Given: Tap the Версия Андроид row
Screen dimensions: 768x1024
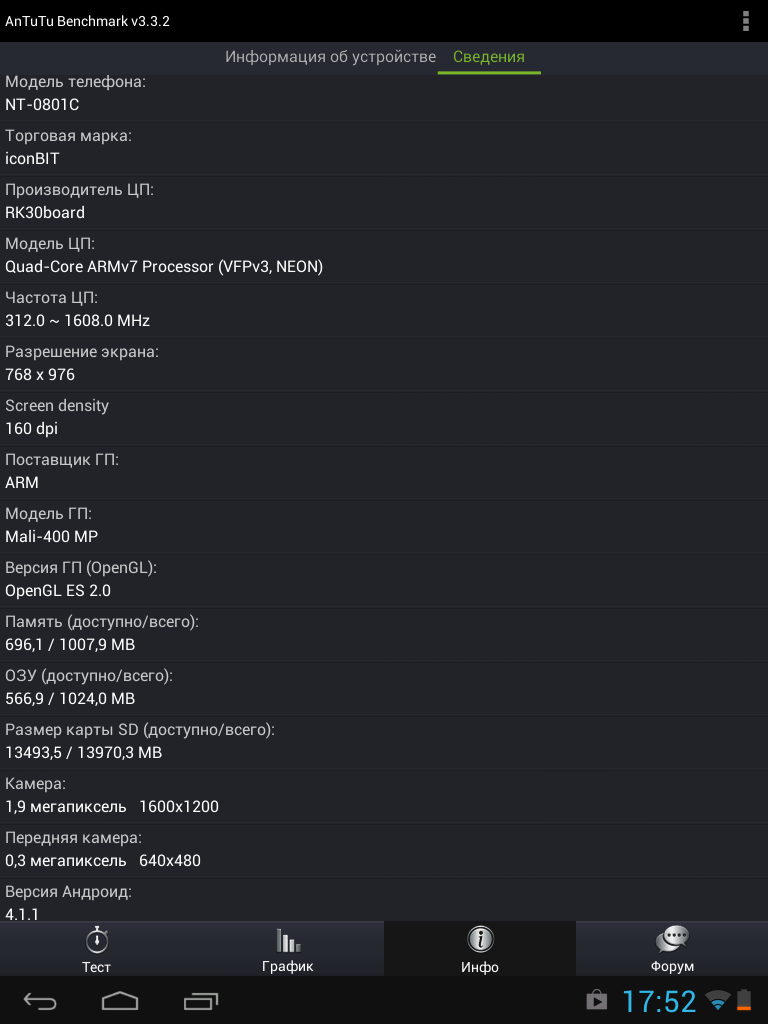Looking at the screenshot, I should tap(384, 901).
